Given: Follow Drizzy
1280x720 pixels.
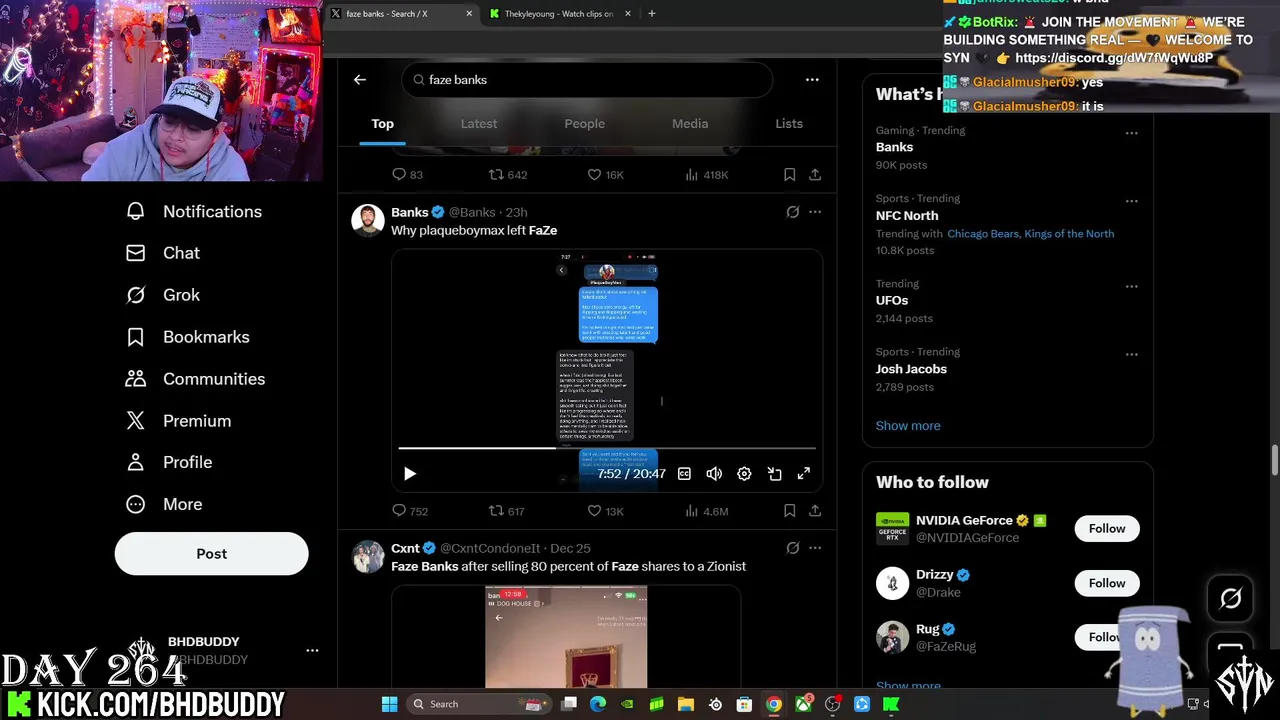Looking at the screenshot, I should click(x=1107, y=583).
